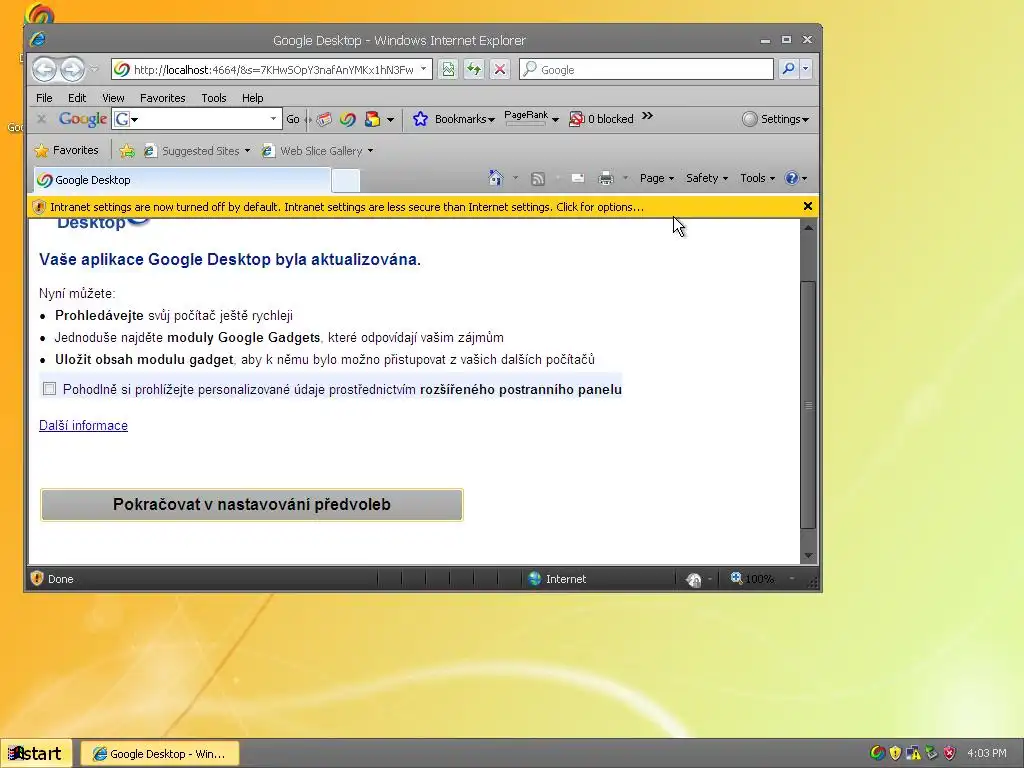Expand more toolbar buttons chevron

pyautogui.click(x=647, y=116)
